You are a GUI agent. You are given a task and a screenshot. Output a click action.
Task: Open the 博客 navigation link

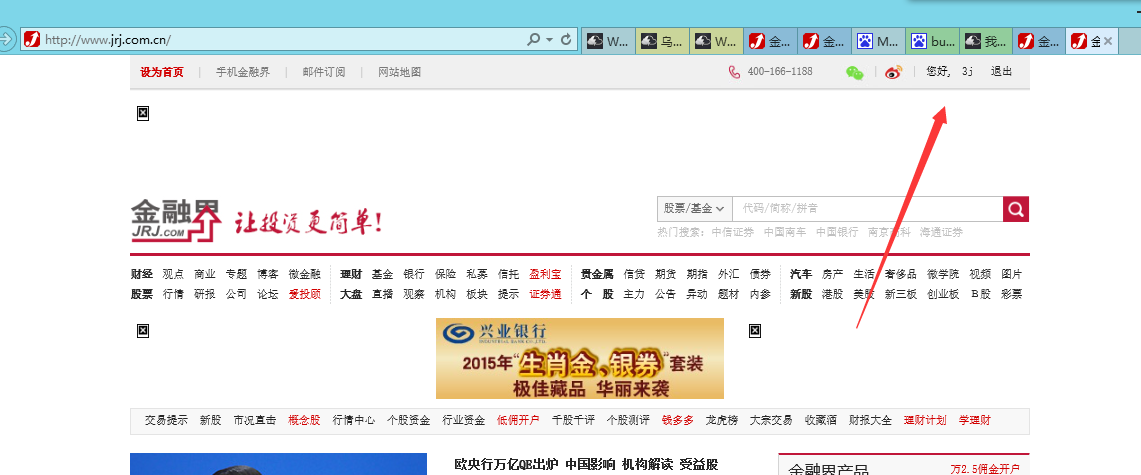click(x=268, y=274)
